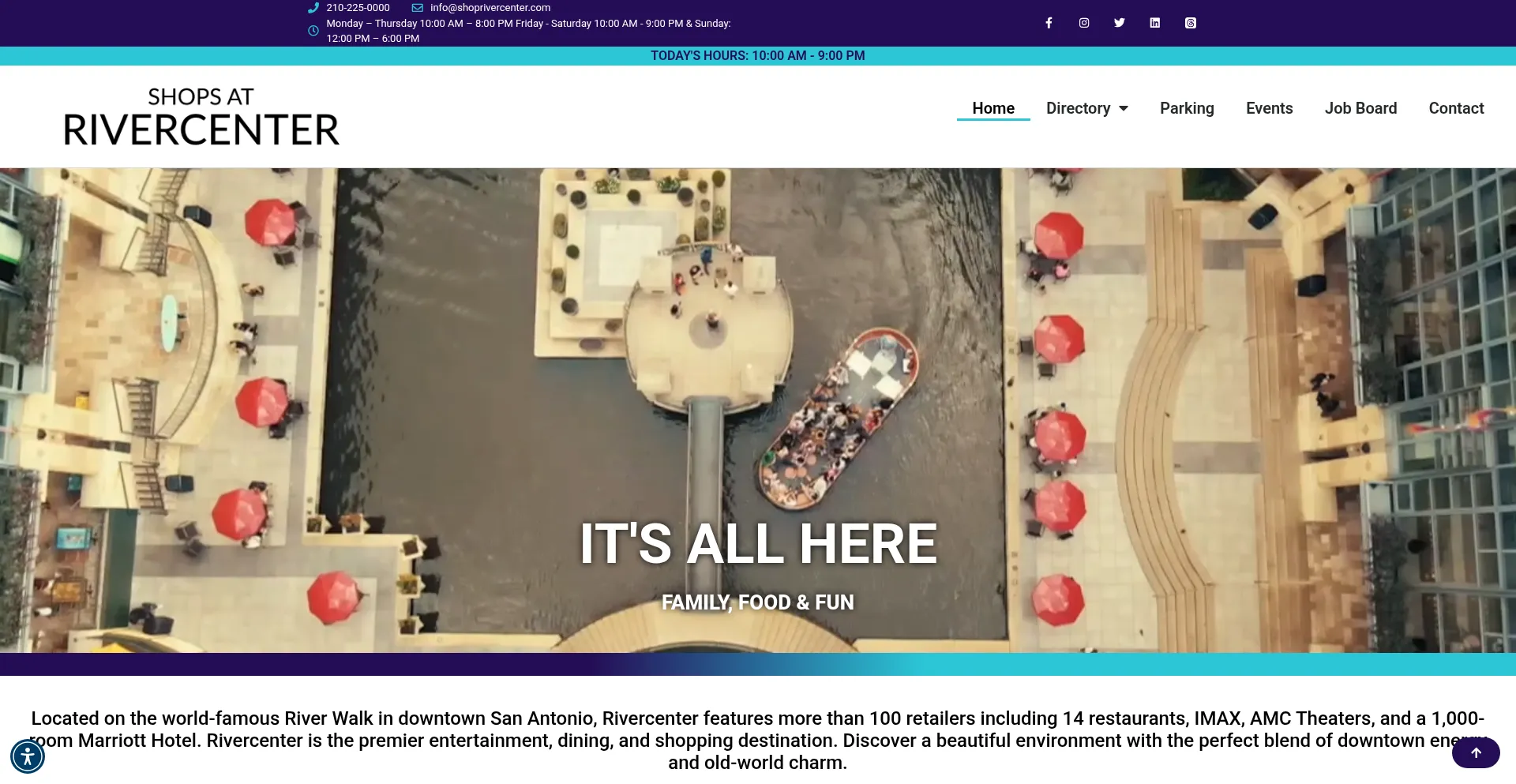Image resolution: width=1516 pixels, height=784 pixels.
Task: Go to the Home menu item
Action: pos(993,109)
